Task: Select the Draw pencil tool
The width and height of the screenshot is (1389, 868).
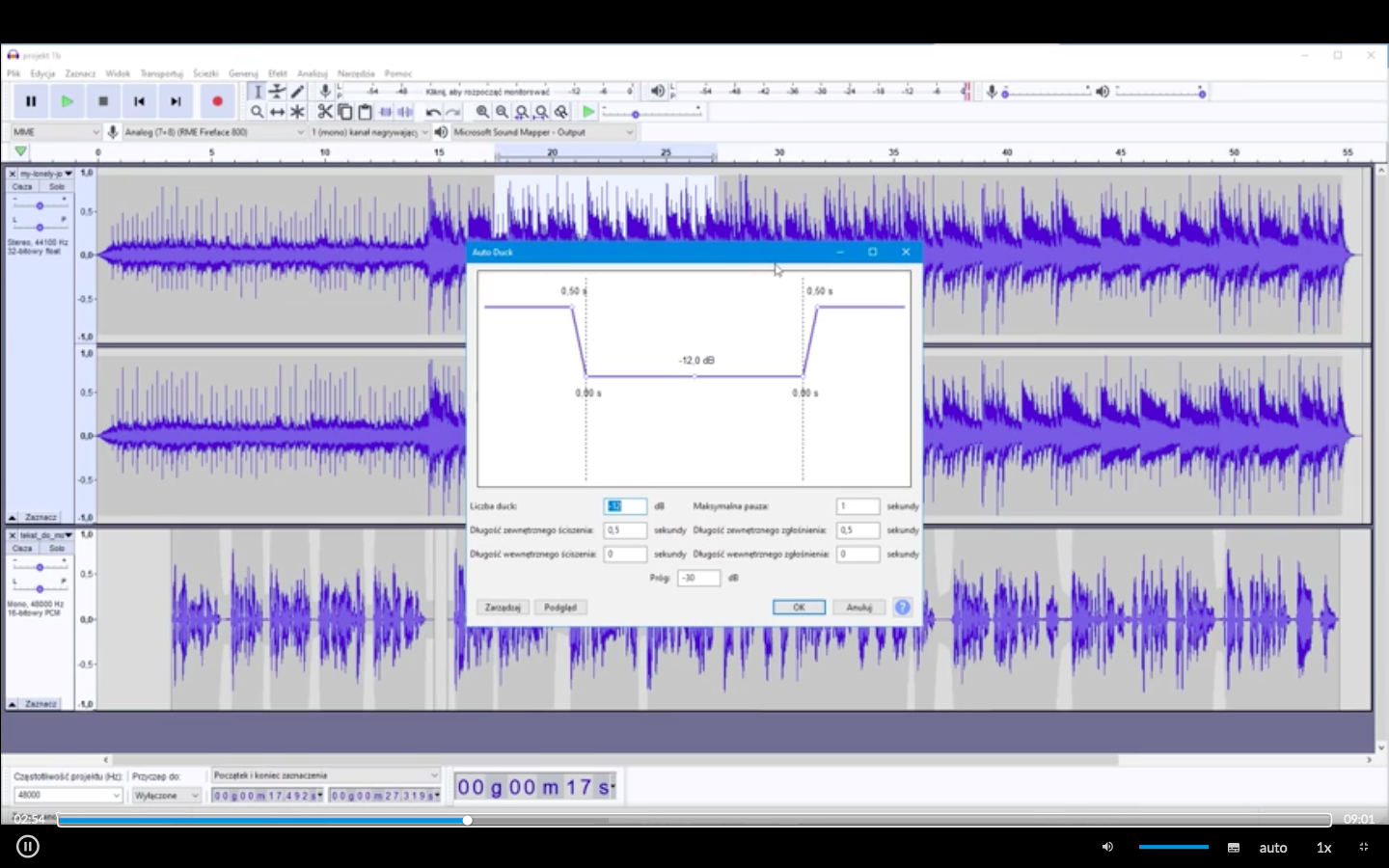Action: pos(297,92)
